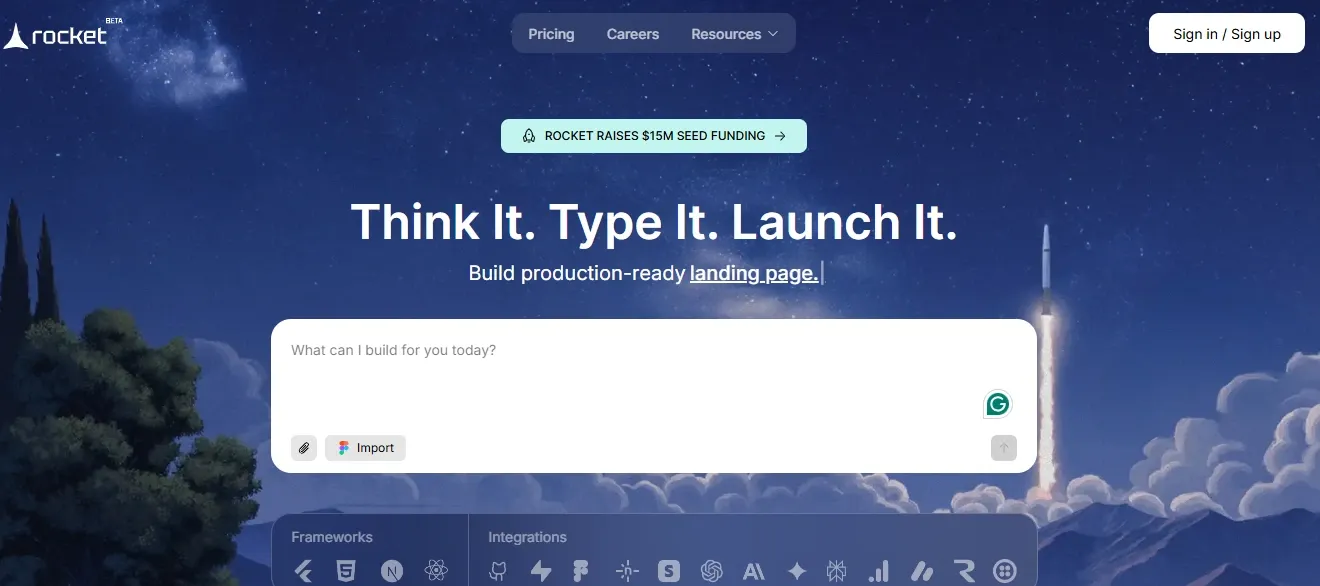This screenshot has height=586, width=1320.
Task: Pick the Gemini sparkle integration icon
Action: [797, 571]
